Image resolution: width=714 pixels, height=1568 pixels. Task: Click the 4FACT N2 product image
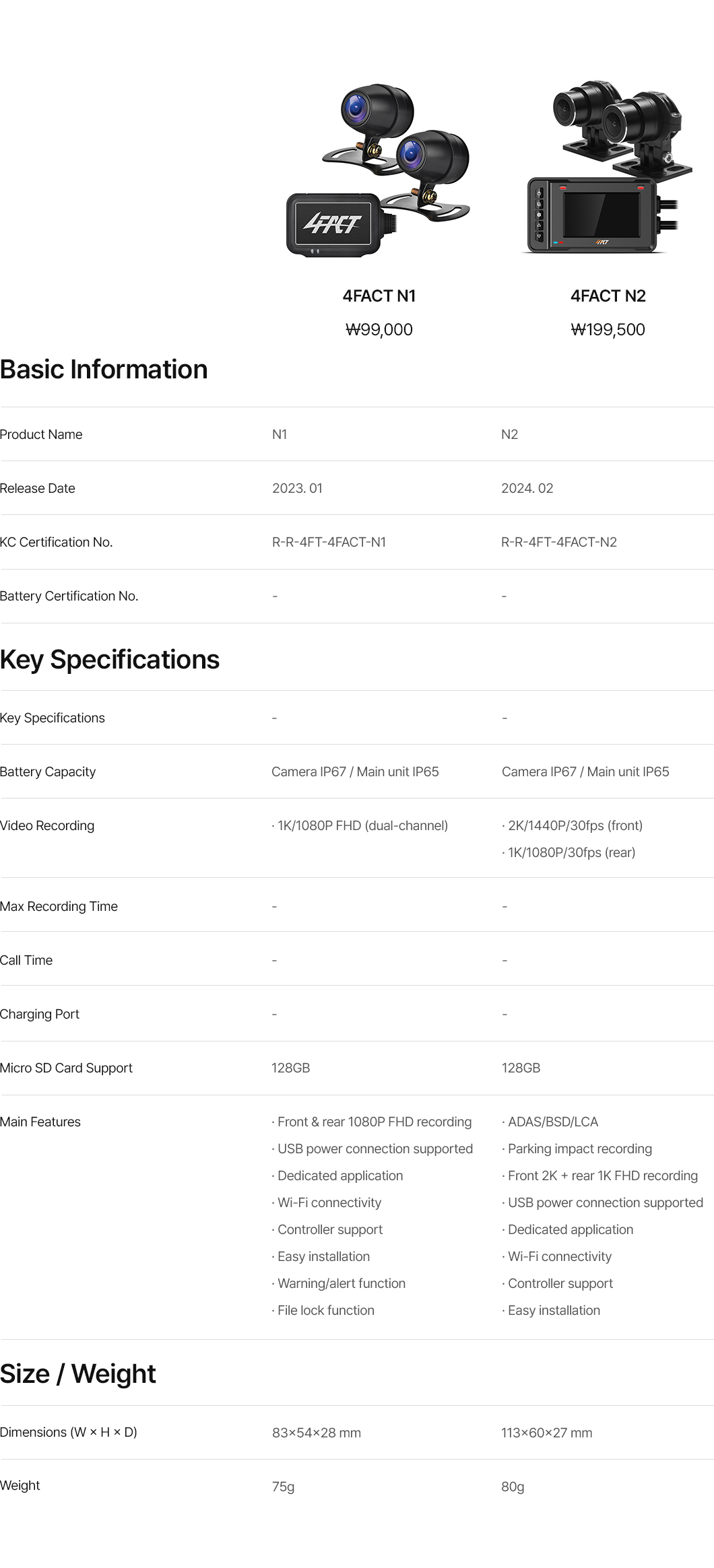[608, 168]
